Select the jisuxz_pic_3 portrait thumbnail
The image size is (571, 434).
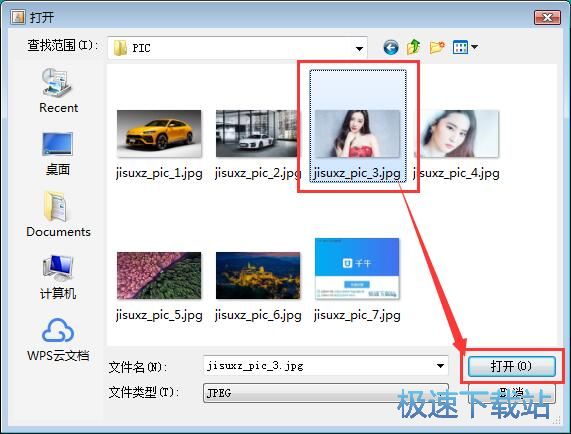coord(357,133)
